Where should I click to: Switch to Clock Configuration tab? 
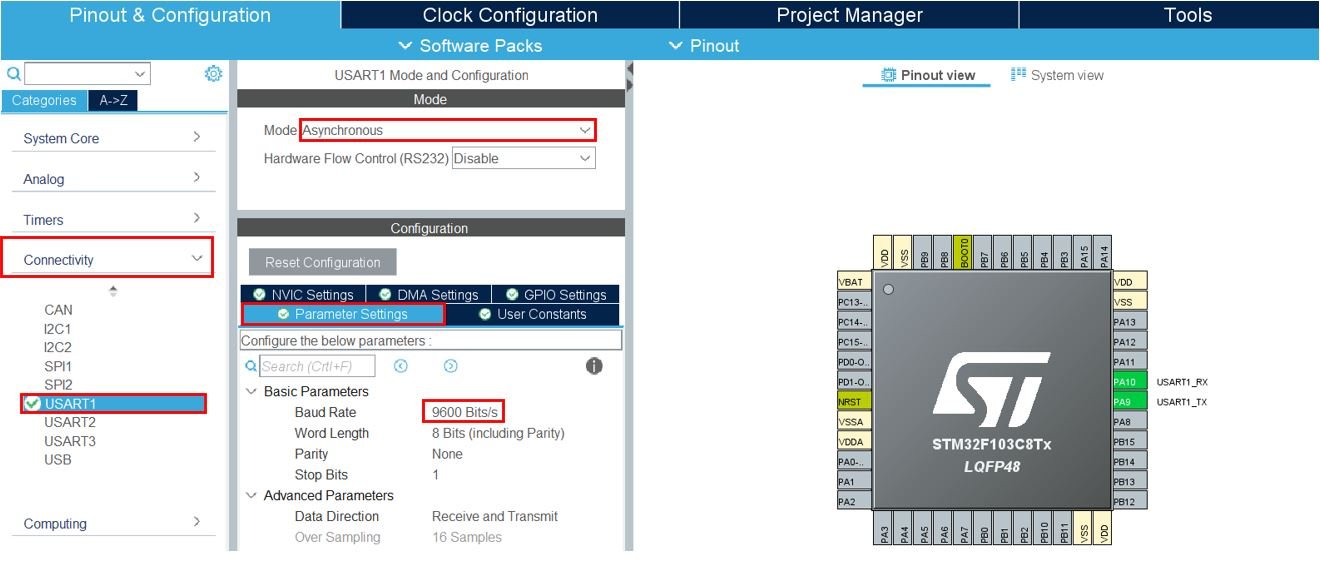510,15
